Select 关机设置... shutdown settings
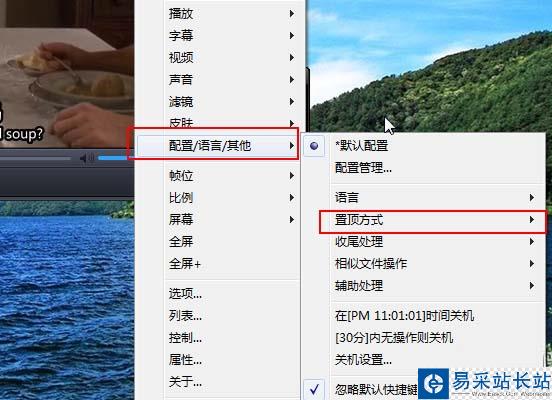The width and height of the screenshot is (552, 400). (x=363, y=360)
